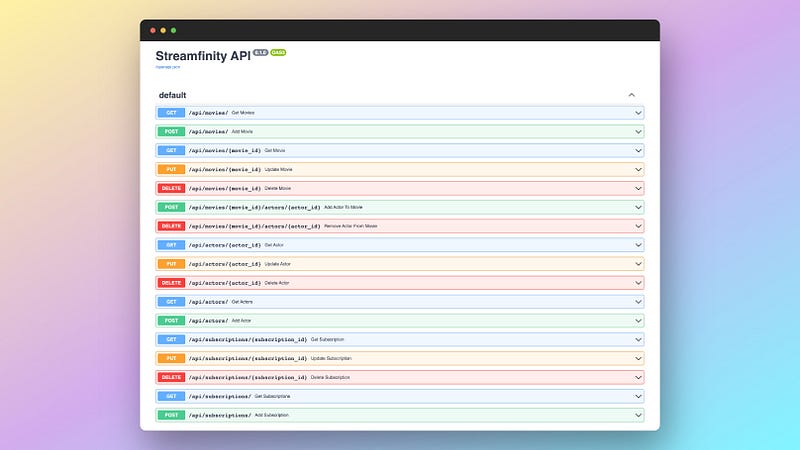Click path /api/actors/{actor_id} in the PUT row
800x450 pixels.
225,264
